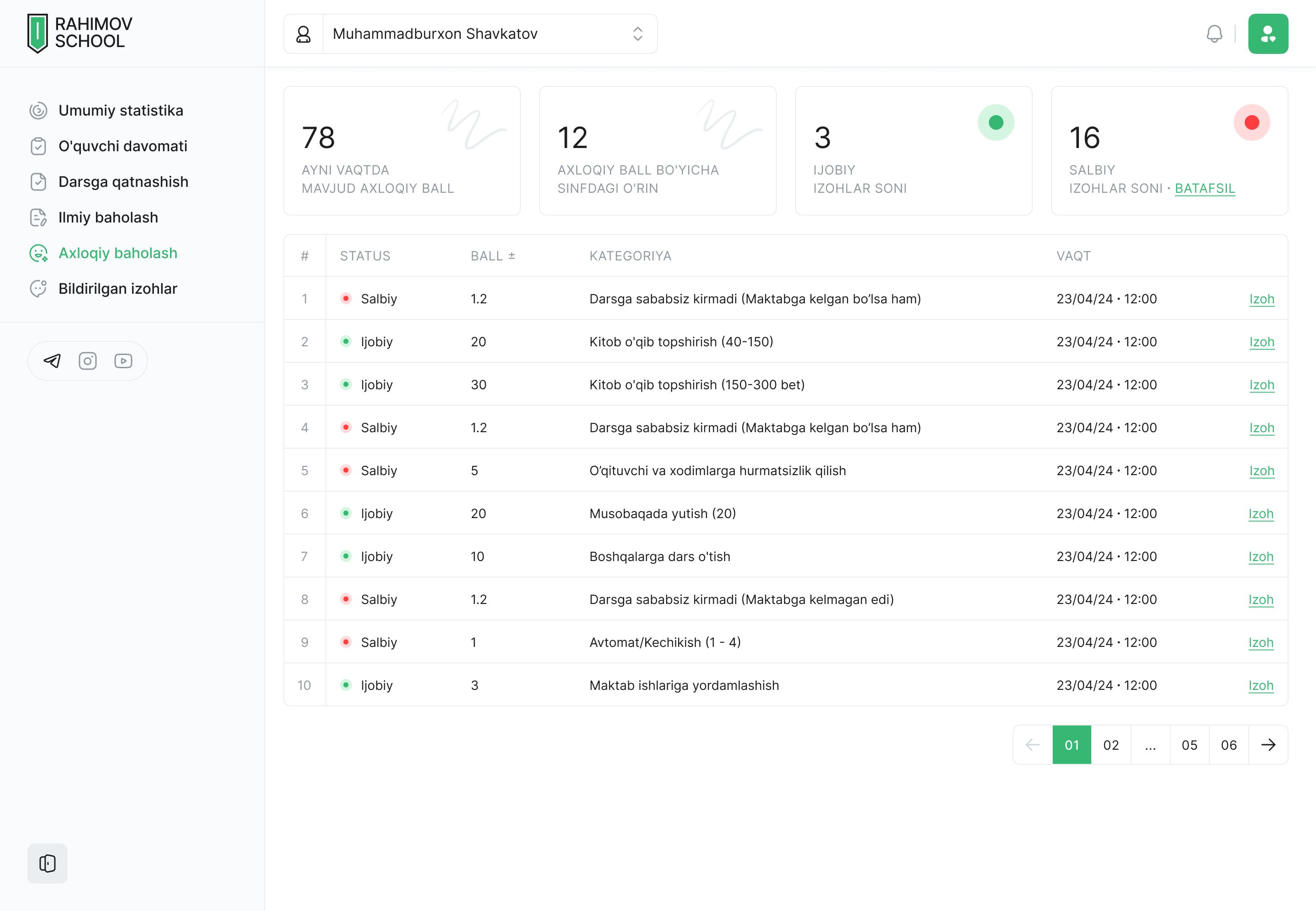Open Izoh link for row 5

(x=1261, y=471)
